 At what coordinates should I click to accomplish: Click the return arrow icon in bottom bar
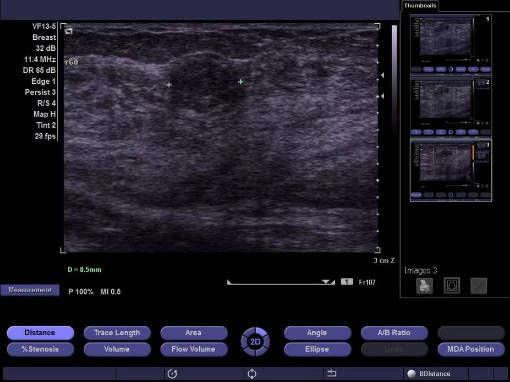(x=332, y=373)
